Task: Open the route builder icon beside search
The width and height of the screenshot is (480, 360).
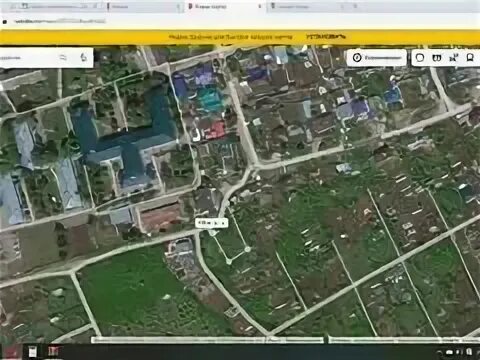Action: (63, 58)
